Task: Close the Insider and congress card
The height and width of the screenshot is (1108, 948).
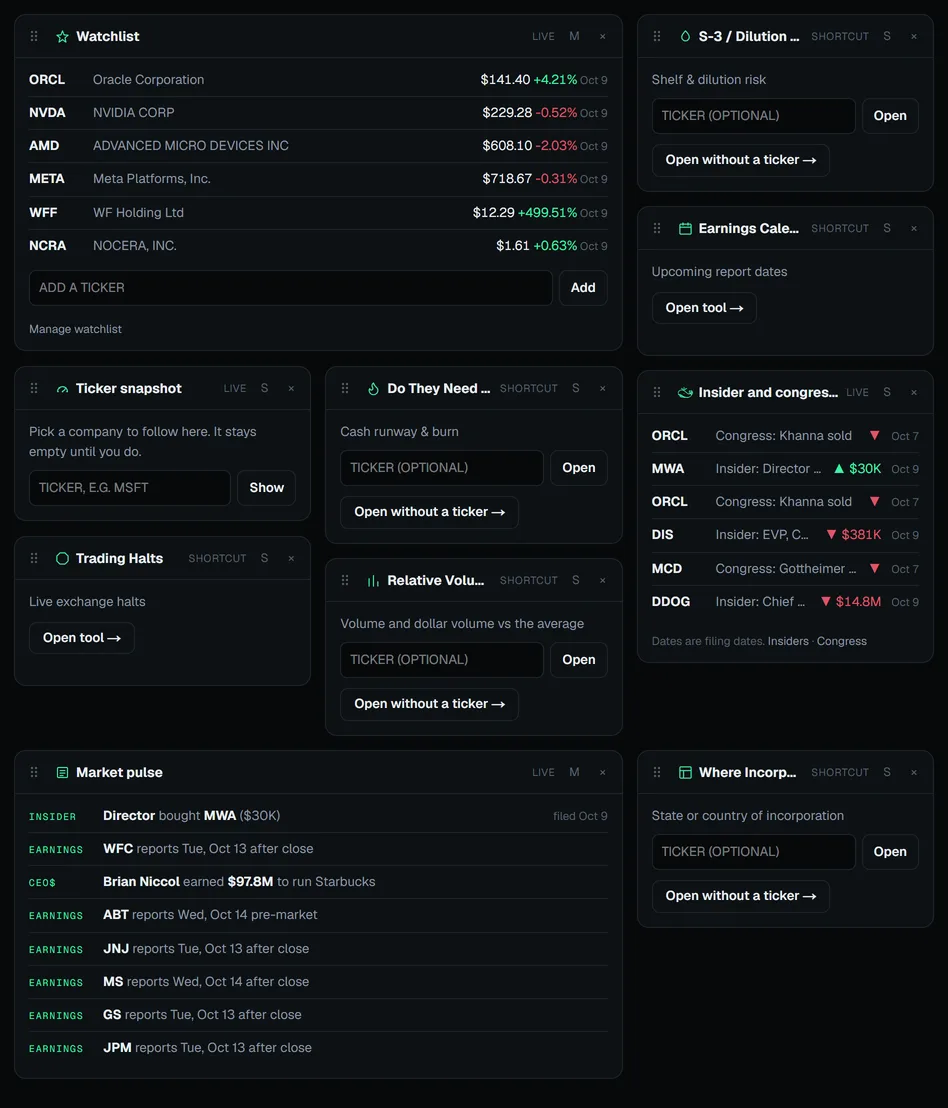Action: [x=913, y=392]
